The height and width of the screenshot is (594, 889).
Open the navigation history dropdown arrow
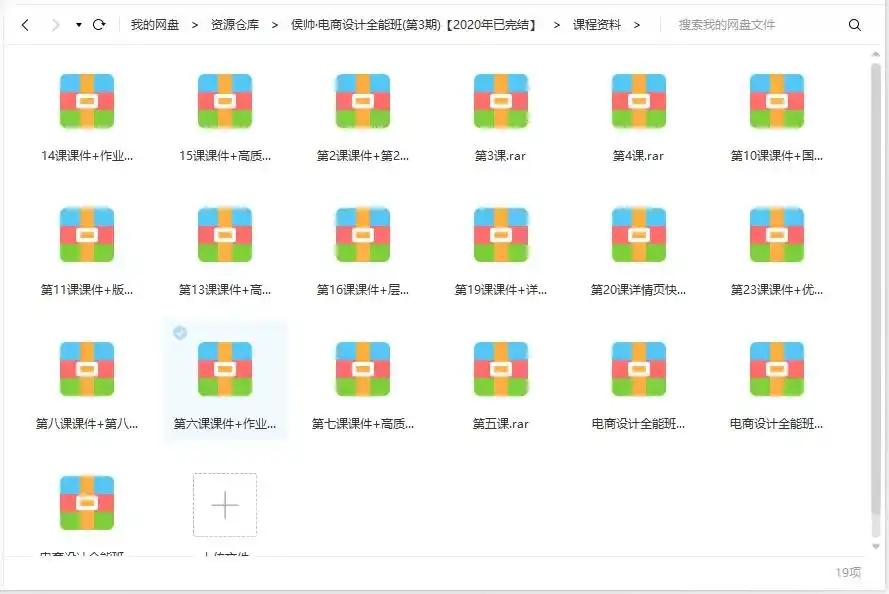click(79, 25)
